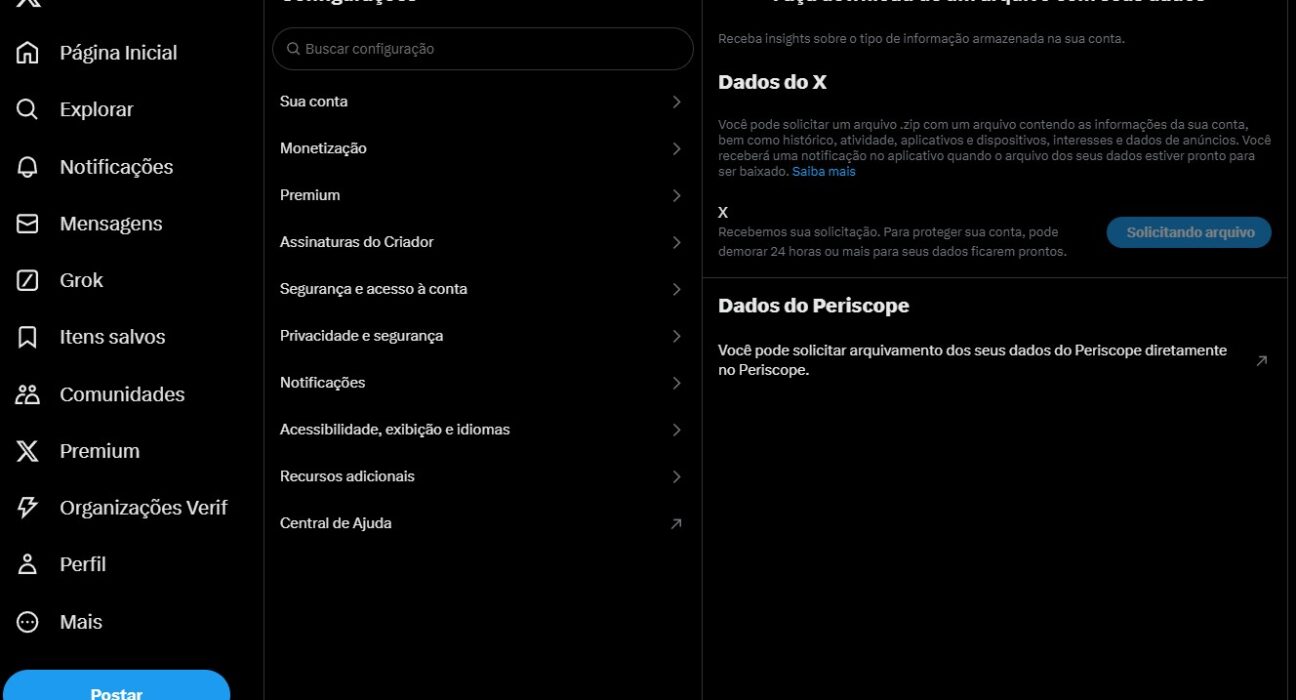This screenshot has width=1296, height=700.
Task: Open Explorar via the magnifier icon
Action: [x=28, y=110]
